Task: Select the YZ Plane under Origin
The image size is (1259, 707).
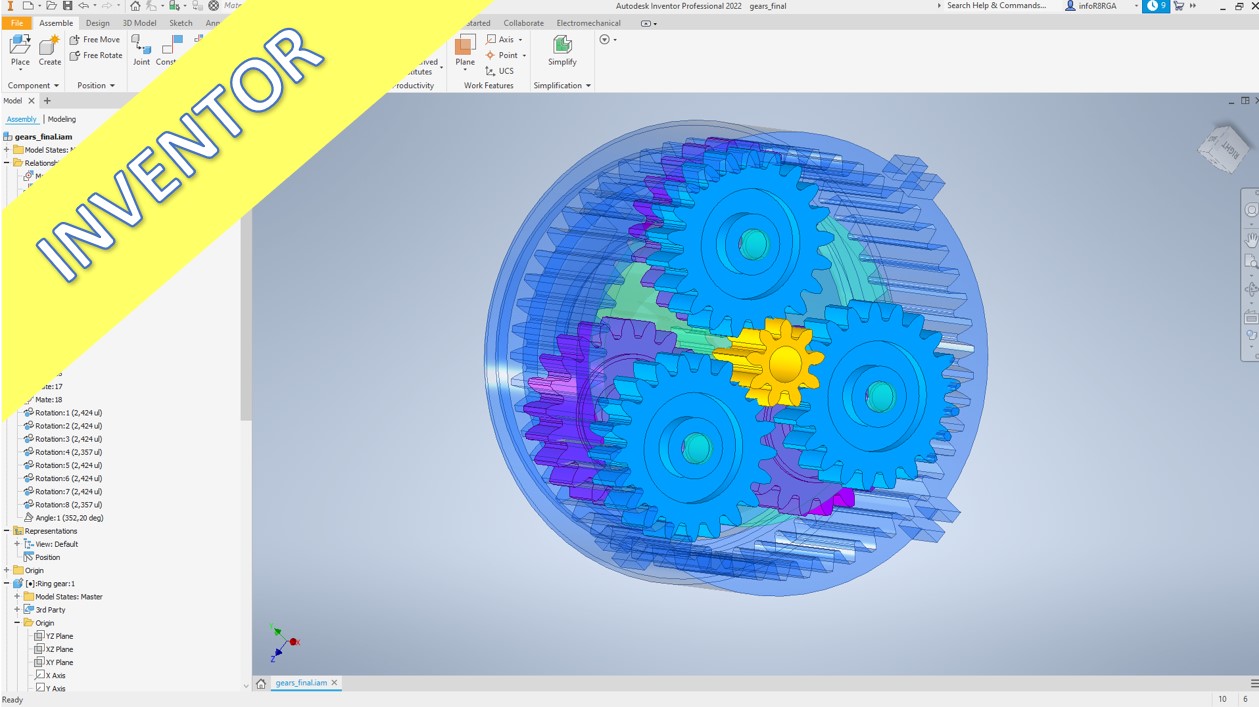Action: (53, 636)
